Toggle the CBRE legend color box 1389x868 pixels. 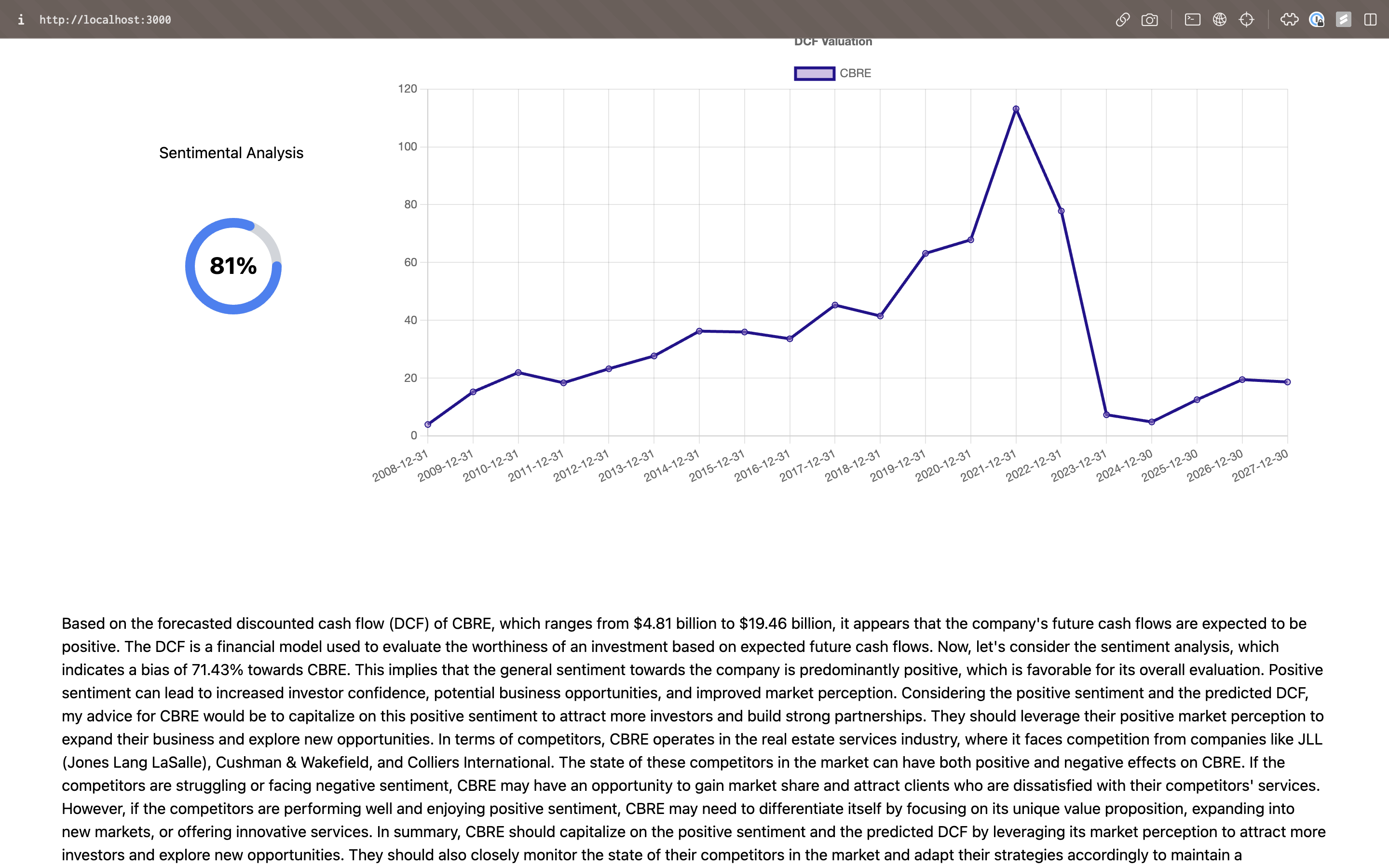click(x=814, y=73)
